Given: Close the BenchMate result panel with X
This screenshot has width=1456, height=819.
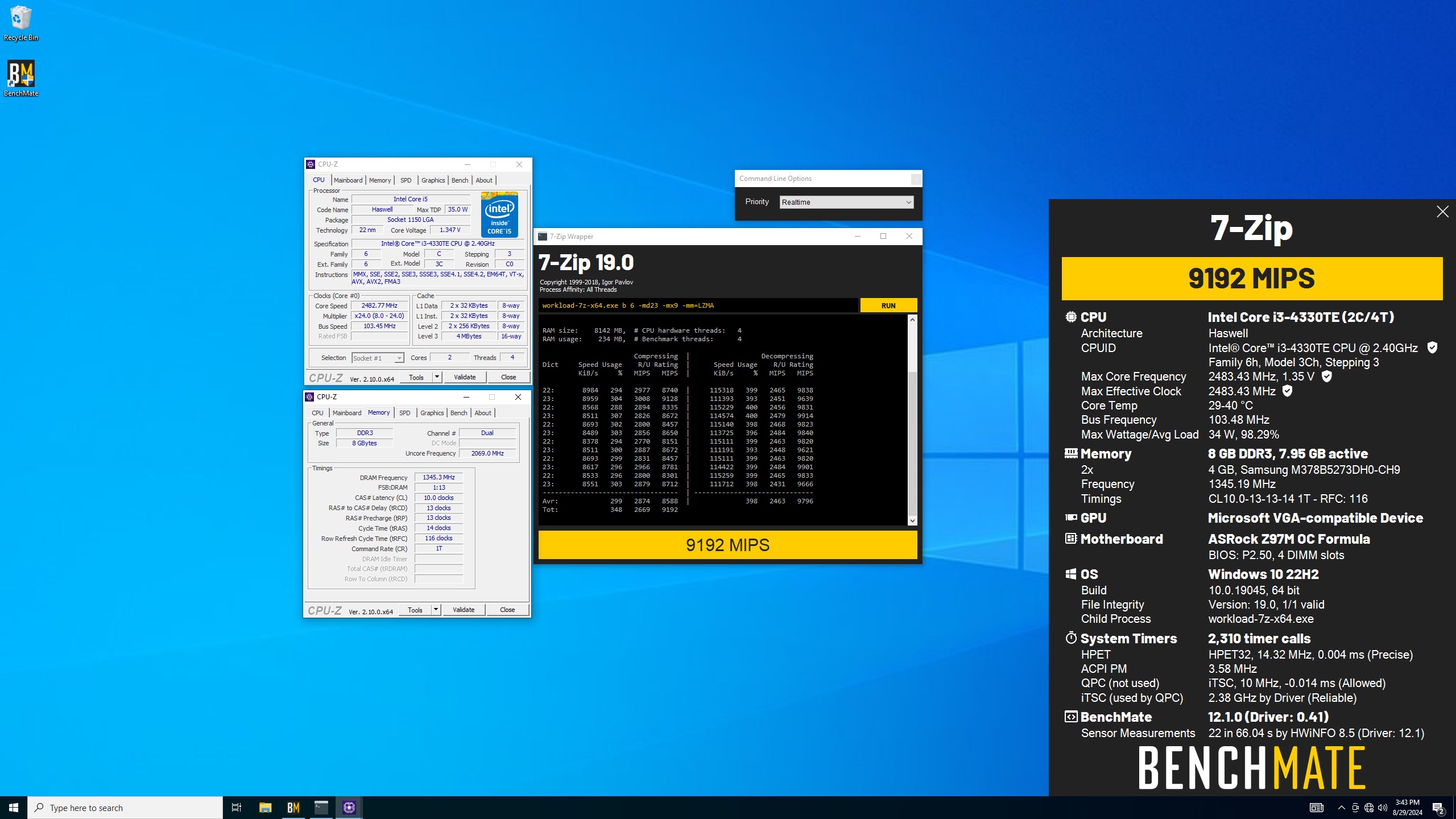Looking at the screenshot, I should (1442, 212).
